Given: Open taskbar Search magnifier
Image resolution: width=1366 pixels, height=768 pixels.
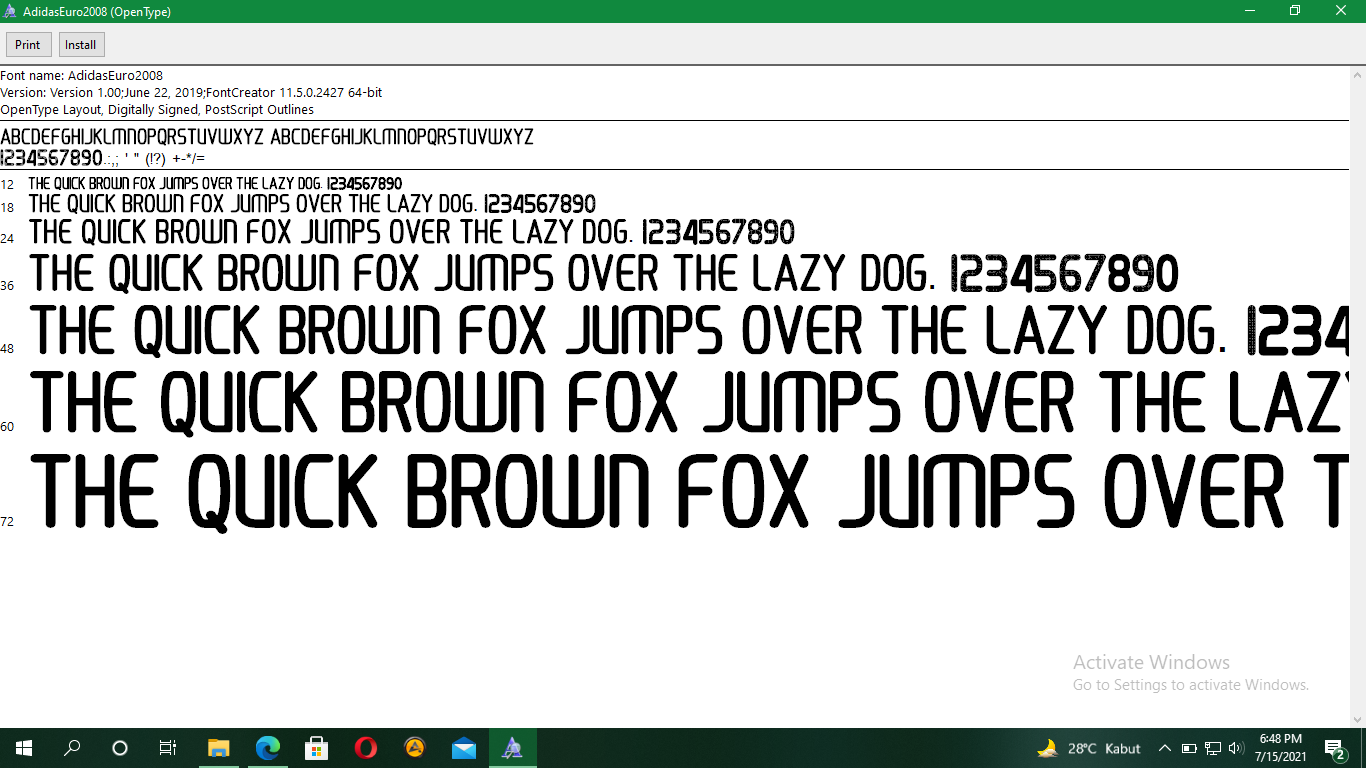Looking at the screenshot, I should coord(72,748).
